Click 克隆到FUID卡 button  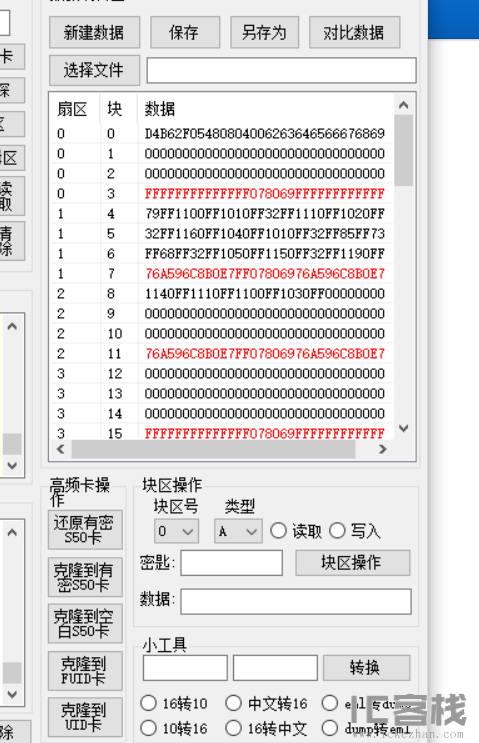click(85, 671)
